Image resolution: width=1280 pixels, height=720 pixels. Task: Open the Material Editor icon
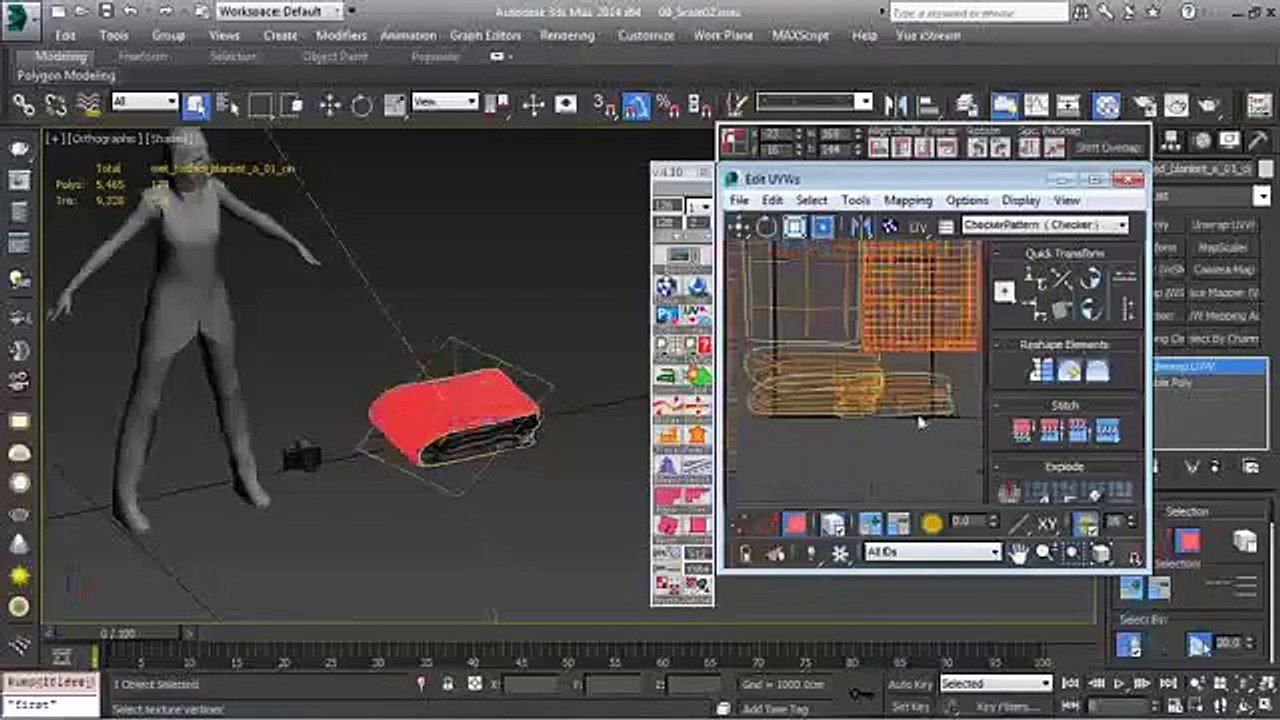(x=1105, y=104)
